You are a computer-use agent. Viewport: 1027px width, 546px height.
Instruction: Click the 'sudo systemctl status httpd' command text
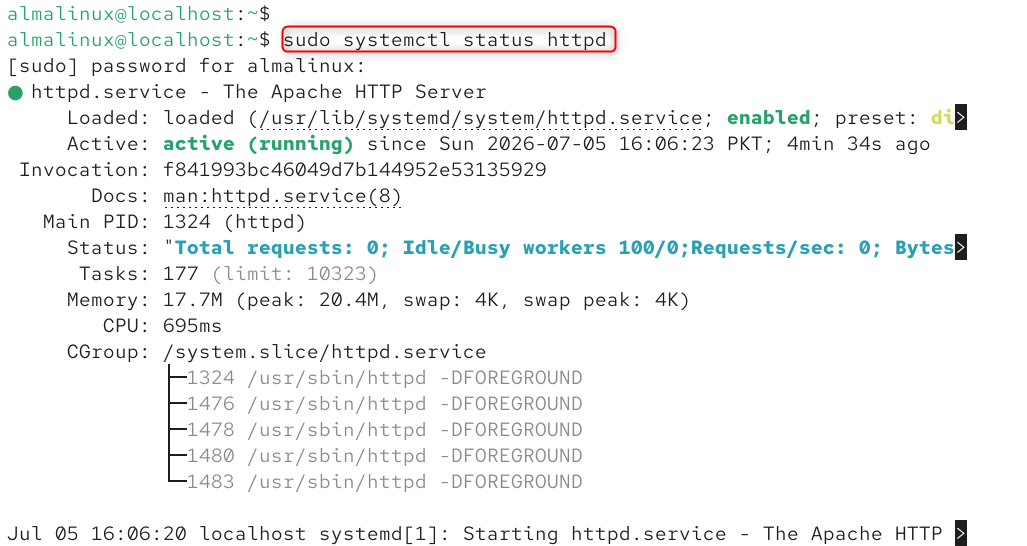445,40
